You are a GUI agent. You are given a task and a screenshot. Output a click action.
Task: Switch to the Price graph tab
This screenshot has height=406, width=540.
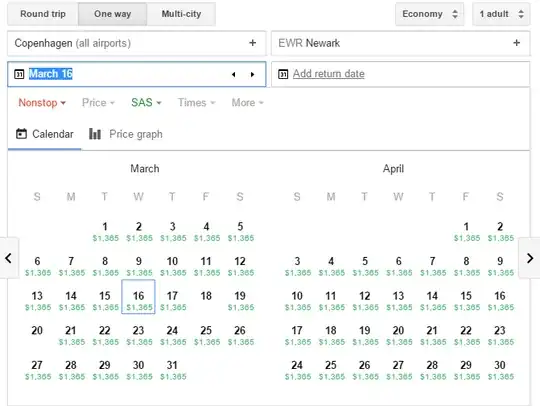pyautogui.click(x=126, y=134)
